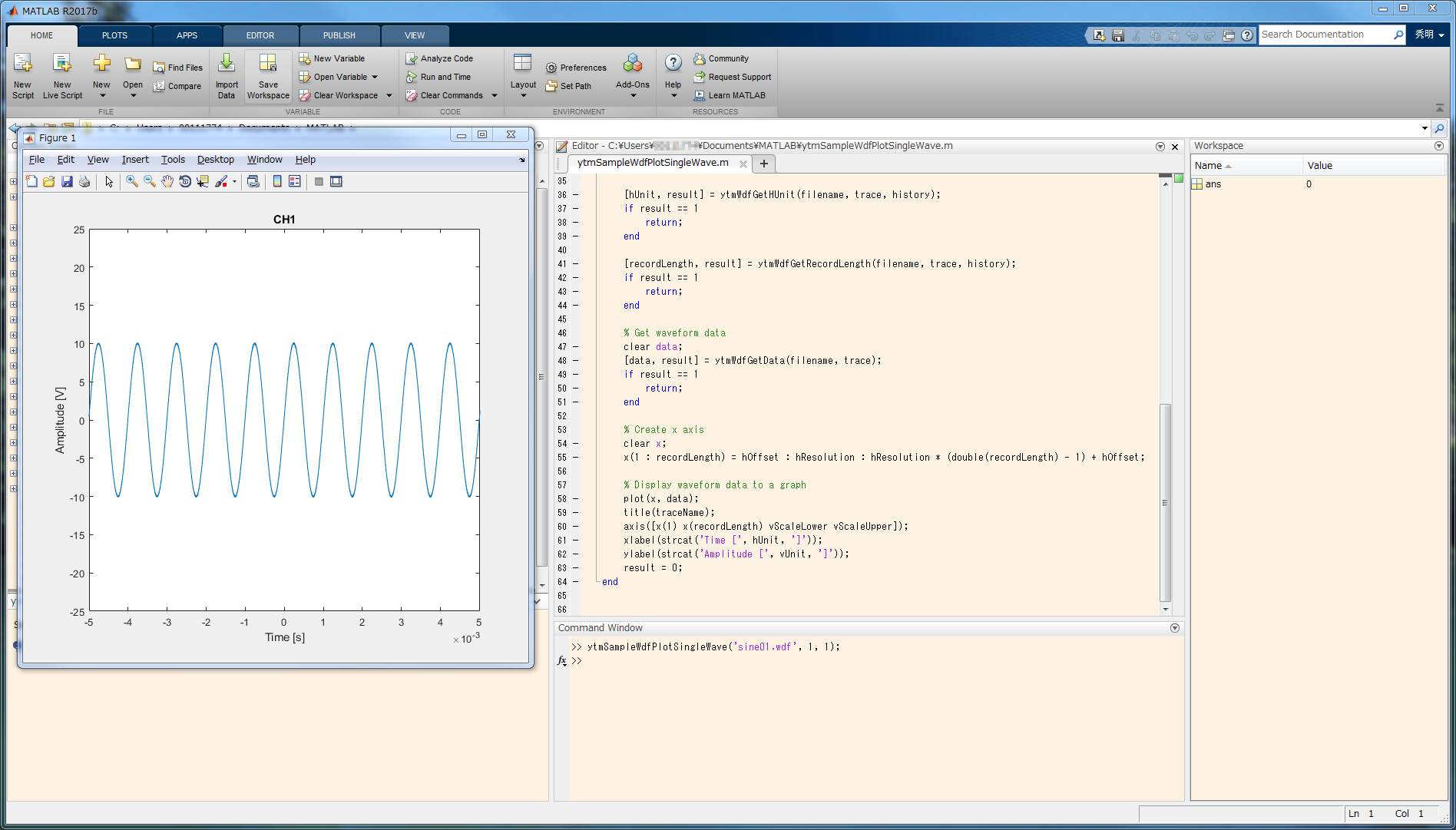This screenshot has height=830, width=1456.
Task: Expand the Workspace panel actions menu
Action: coord(1438,146)
